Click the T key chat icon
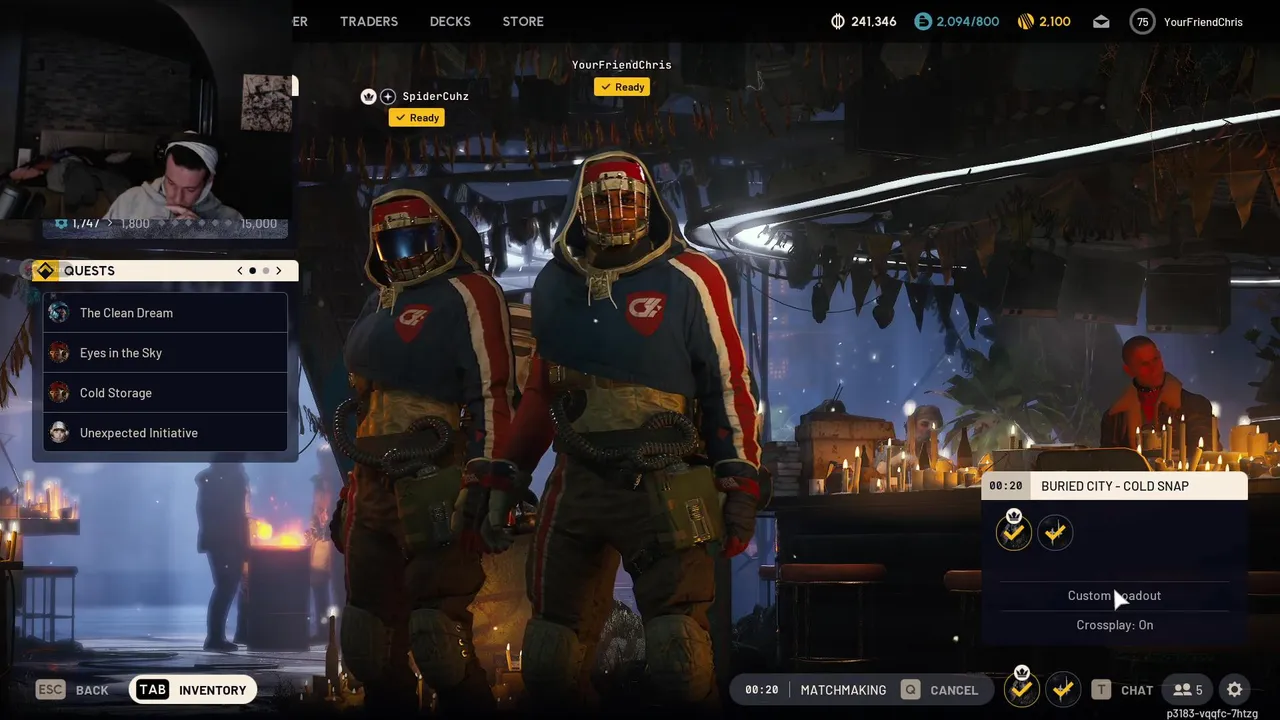The height and width of the screenshot is (720, 1280). tap(1101, 690)
